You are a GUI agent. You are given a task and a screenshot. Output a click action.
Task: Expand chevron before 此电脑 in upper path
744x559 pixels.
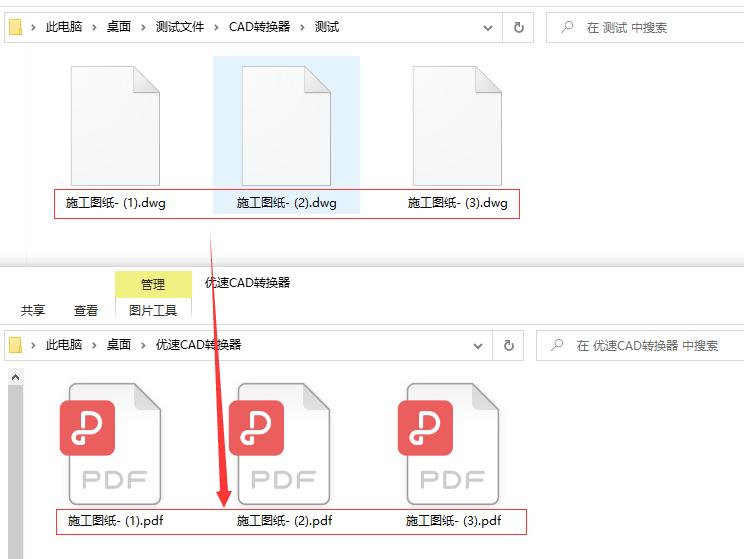(x=33, y=28)
